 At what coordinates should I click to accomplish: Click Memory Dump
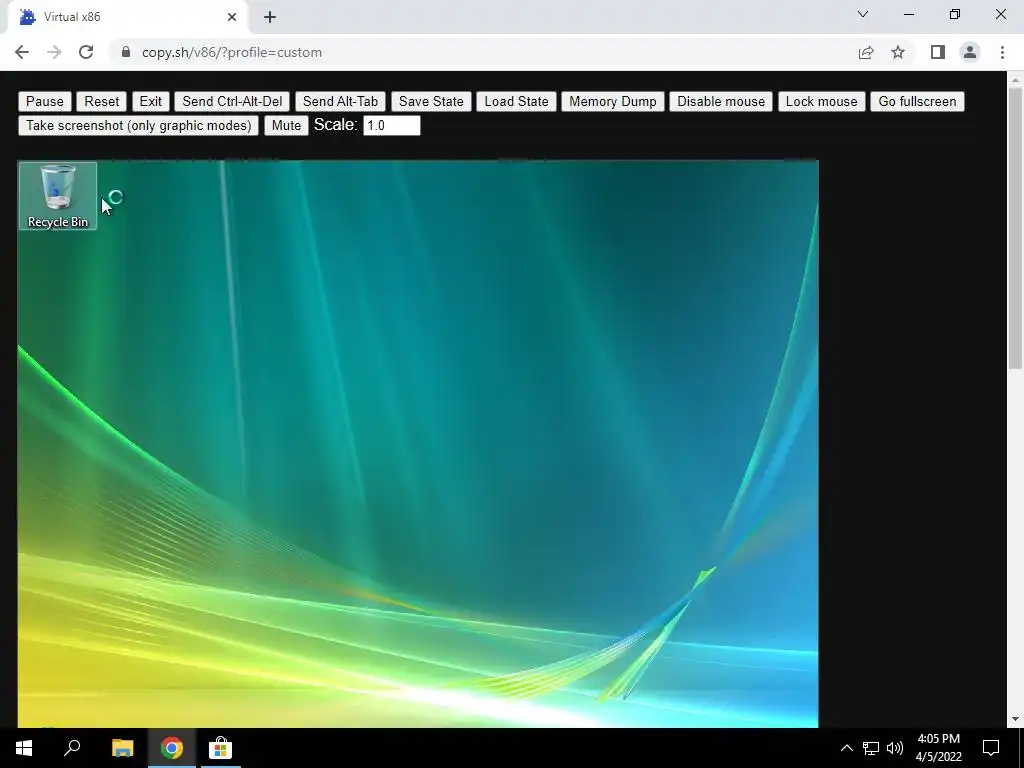613,101
